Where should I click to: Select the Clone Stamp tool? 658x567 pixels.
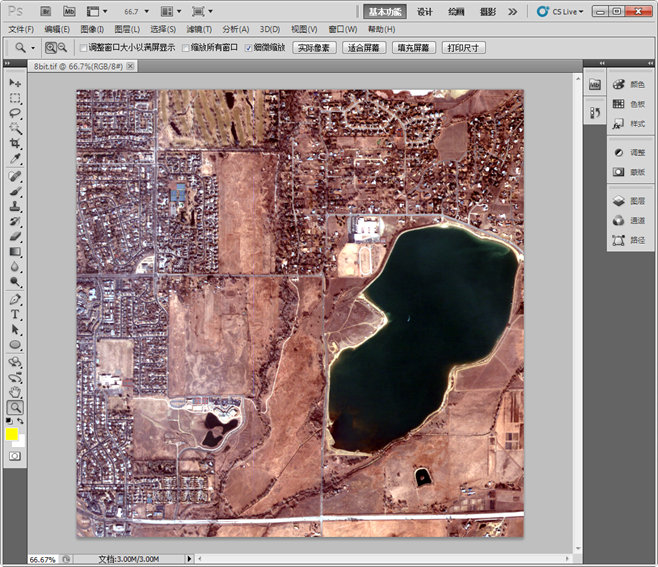(15, 206)
